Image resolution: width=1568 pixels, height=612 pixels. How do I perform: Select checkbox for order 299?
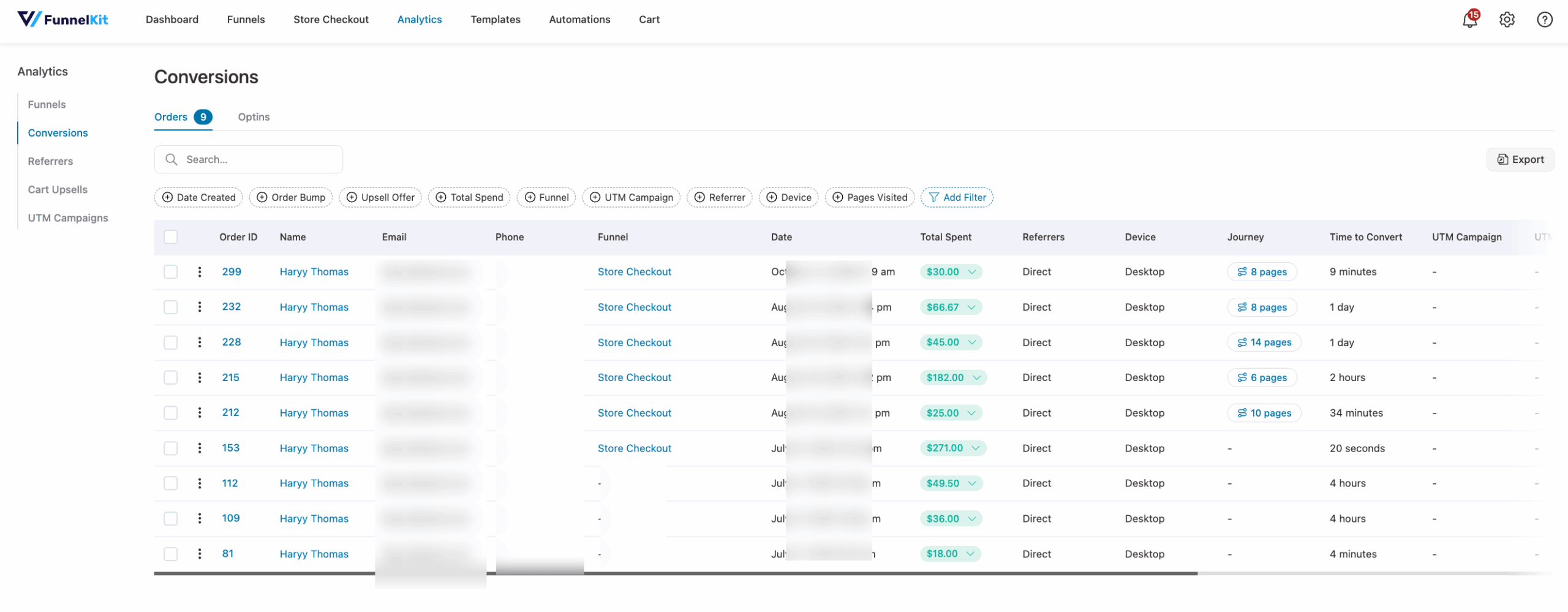[x=171, y=271]
